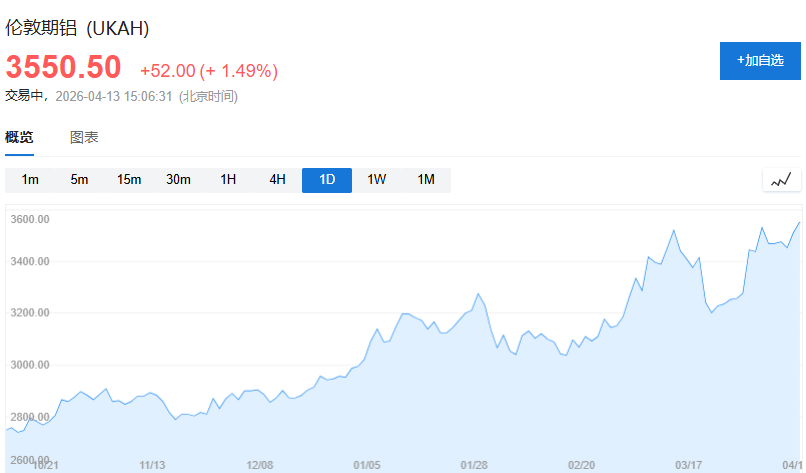This screenshot has height=473, width=806.
Task: Switch chart to 1H interval
Action: coord(228,180)
